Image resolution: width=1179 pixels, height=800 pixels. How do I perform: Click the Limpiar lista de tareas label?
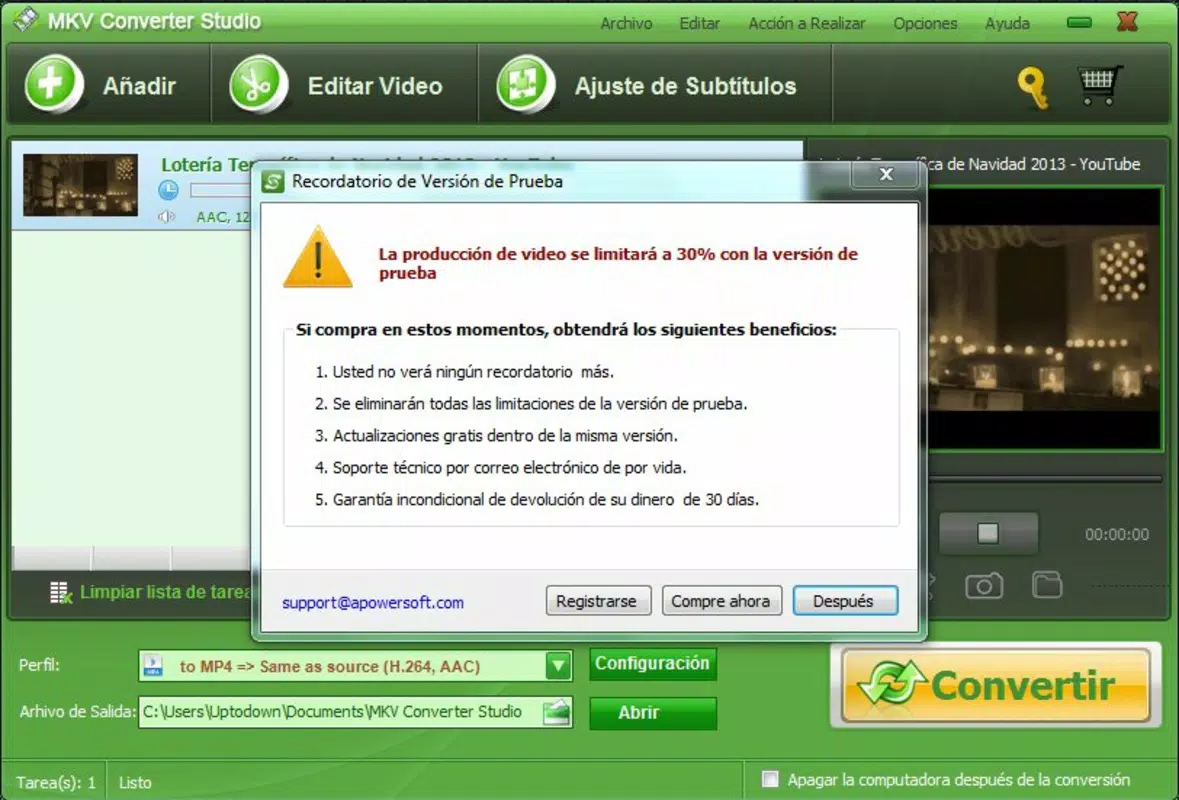click(x=165, y=592)
